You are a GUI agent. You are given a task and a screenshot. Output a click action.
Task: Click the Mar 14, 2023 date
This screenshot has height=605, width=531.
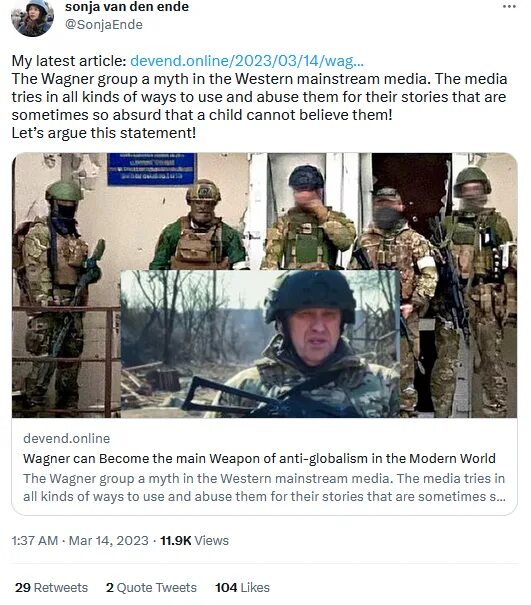(x=108, y=541)
